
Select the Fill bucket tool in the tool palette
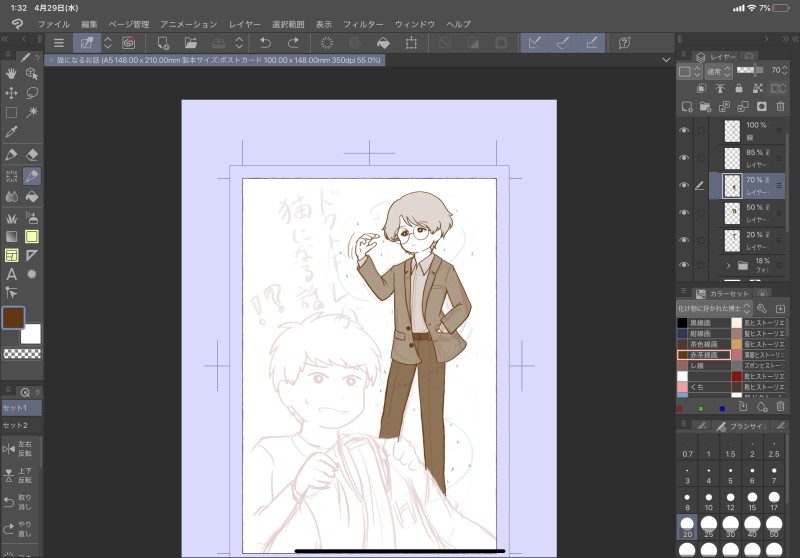coord(32,196)
